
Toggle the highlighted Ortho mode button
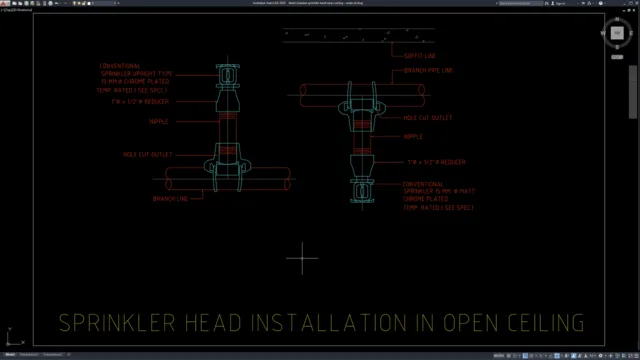point(525,356)
